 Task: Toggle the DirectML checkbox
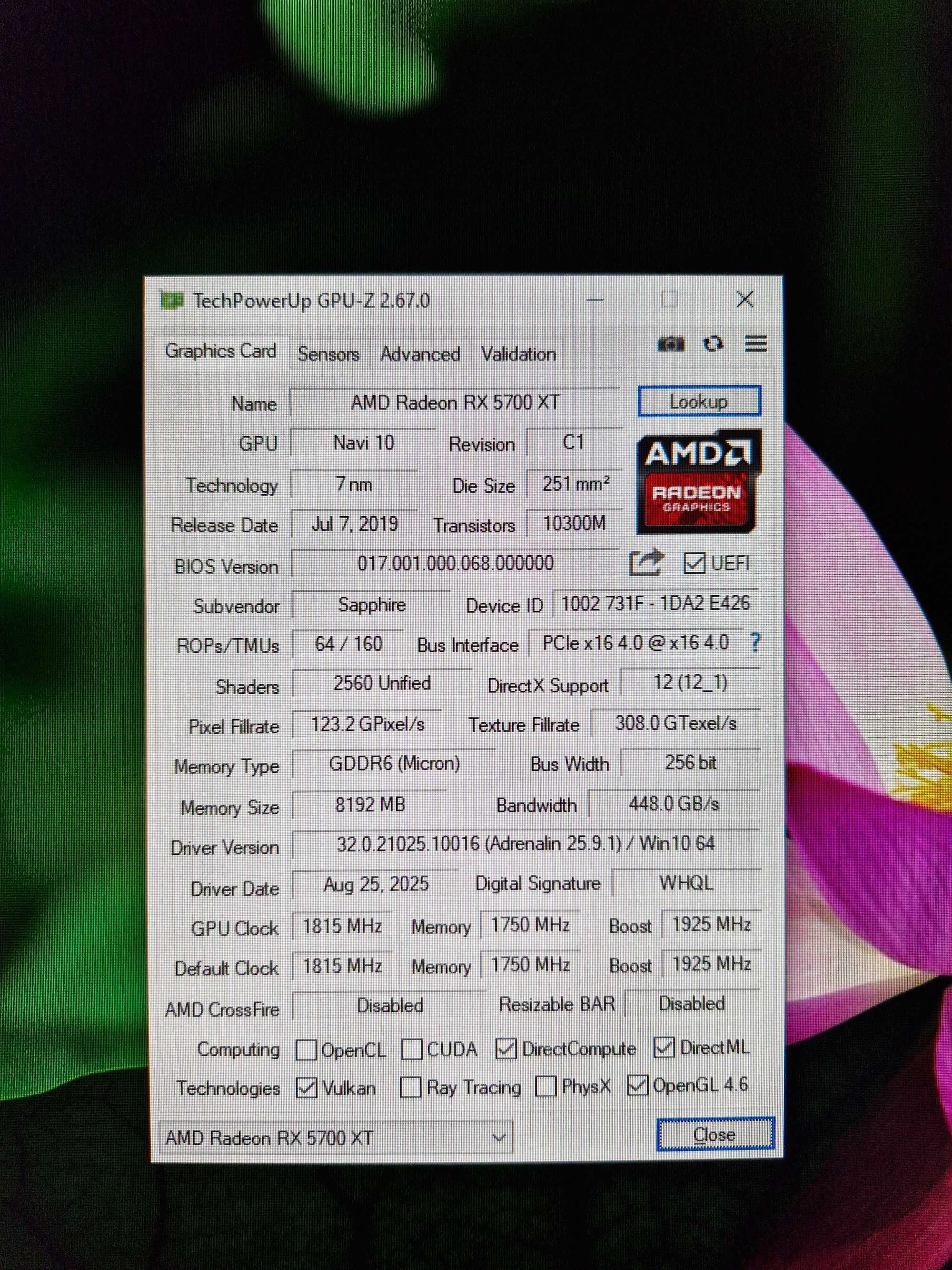(x=664, y=1048)
